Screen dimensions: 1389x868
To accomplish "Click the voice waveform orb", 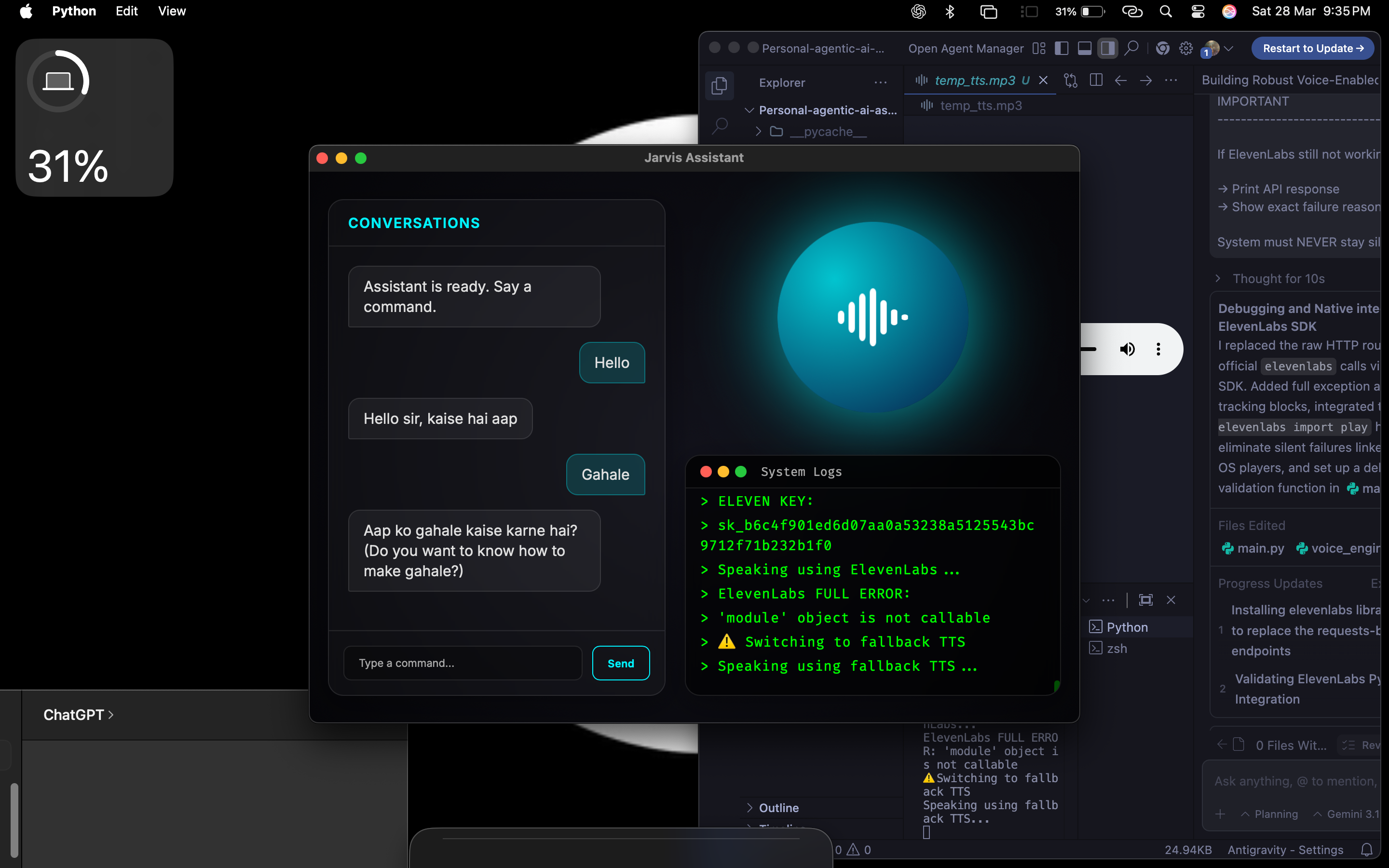I will click(x=872, y=317).
